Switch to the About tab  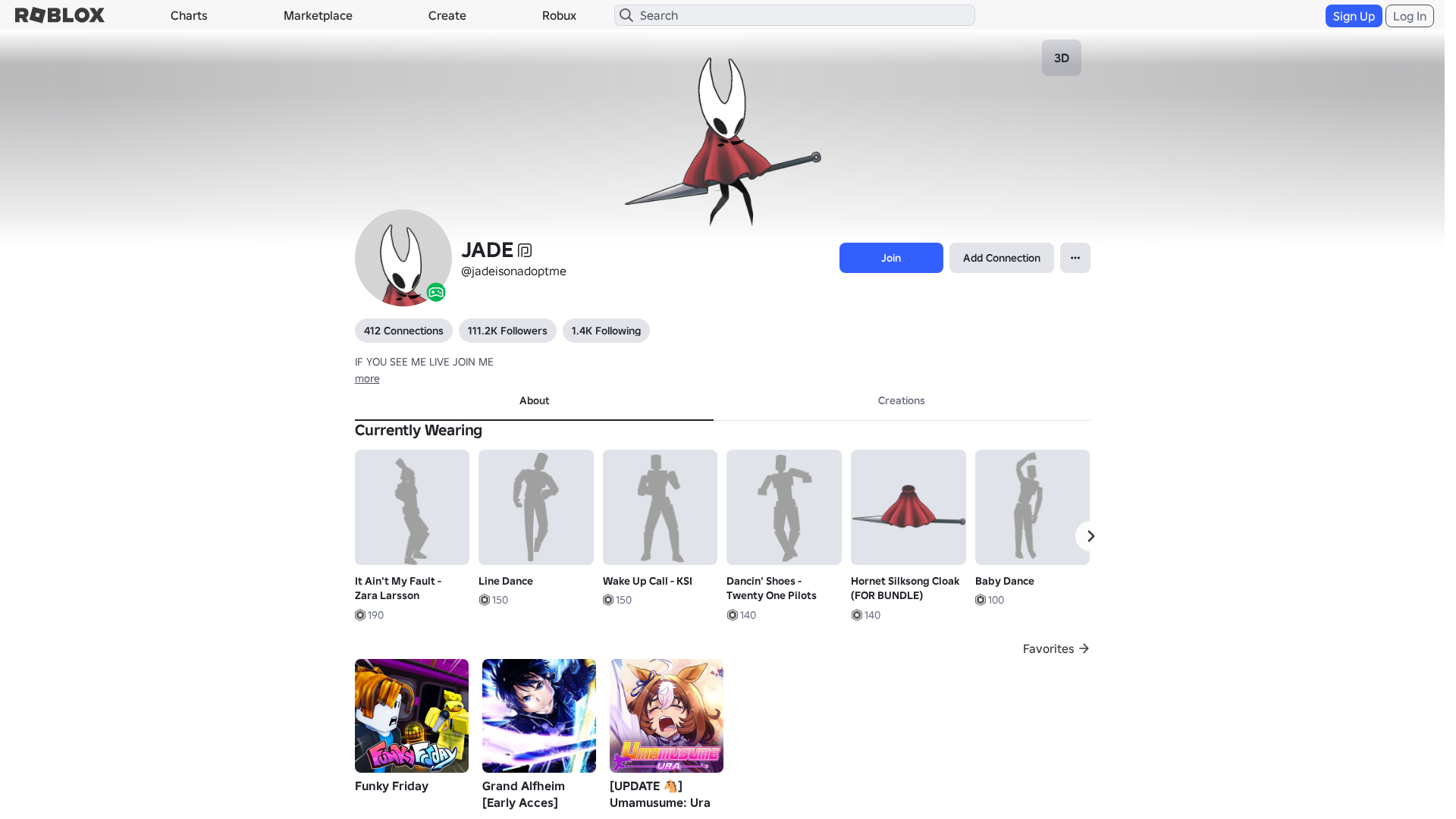tap(534, 400)
